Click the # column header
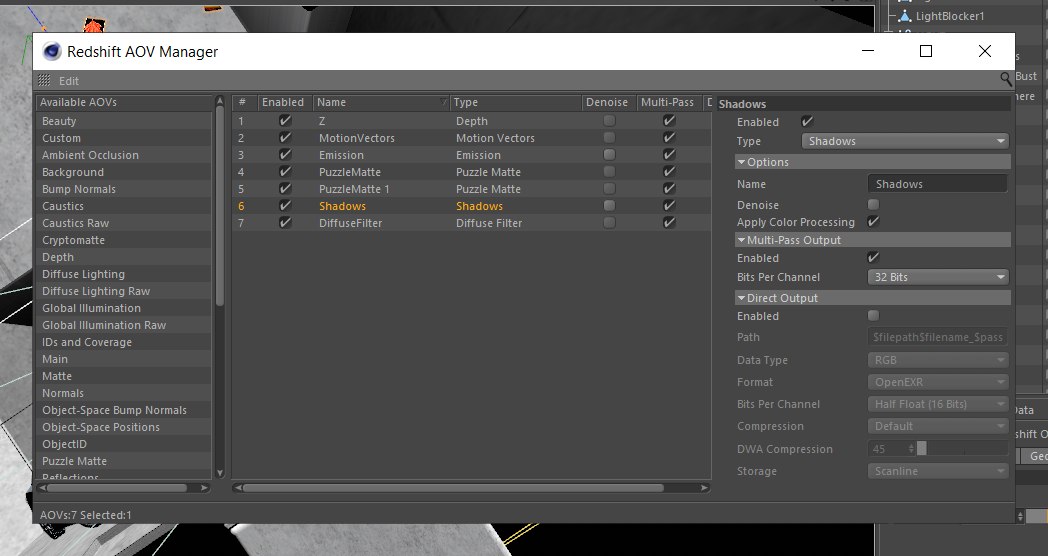This screenshot has width=1048, height=556. 245,102
